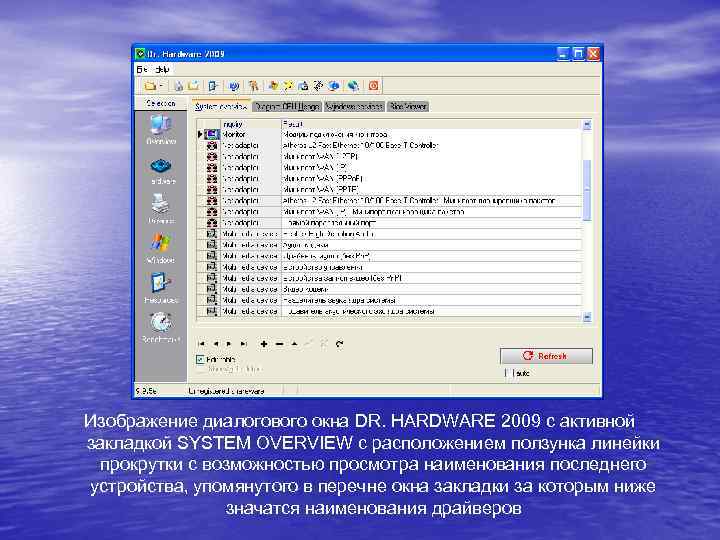This screenshot has width=720, height=540.
Task: Switch to the fourth Viewer tab
Action: [408, 107]
